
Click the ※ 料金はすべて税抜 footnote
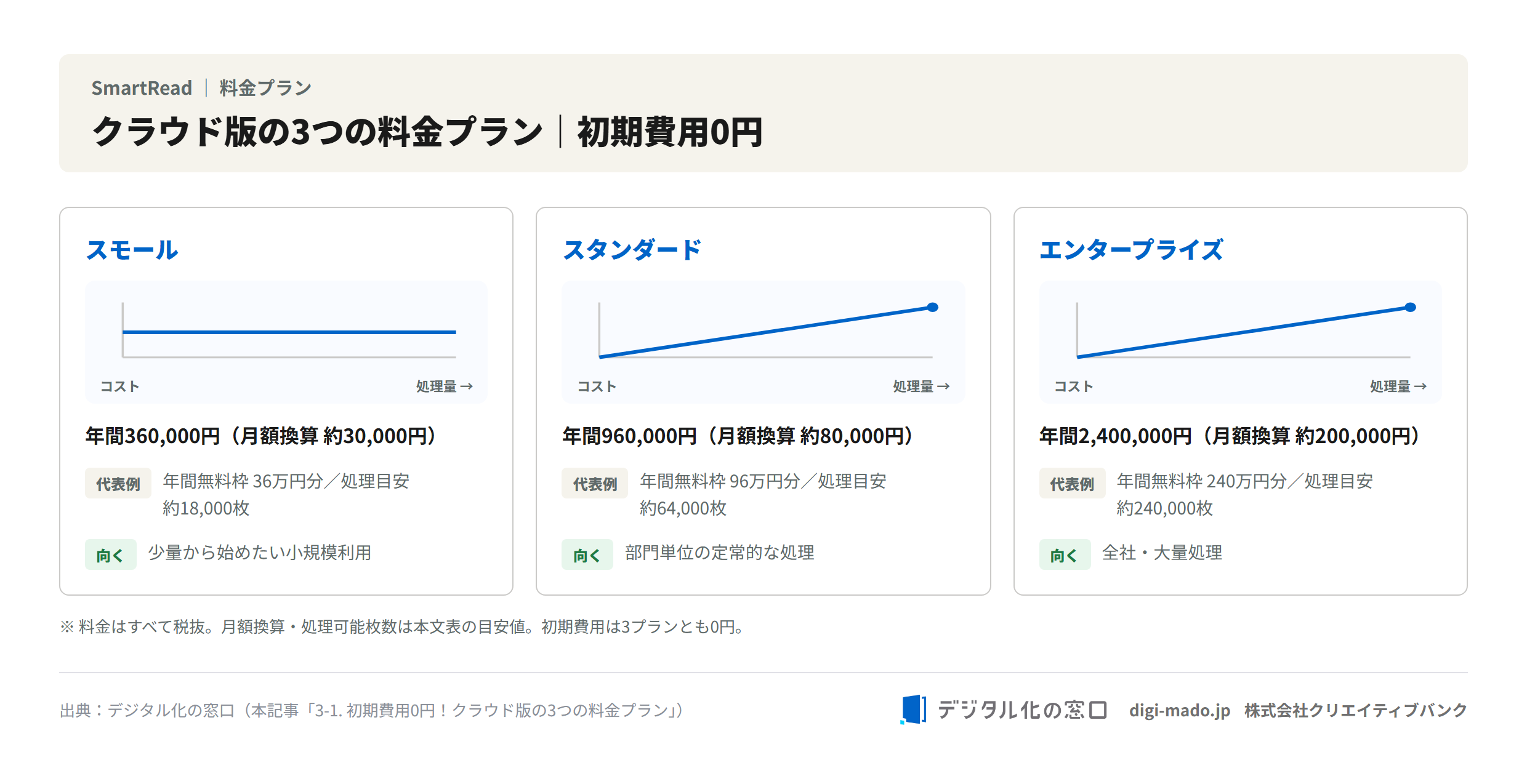click(403, 627)
